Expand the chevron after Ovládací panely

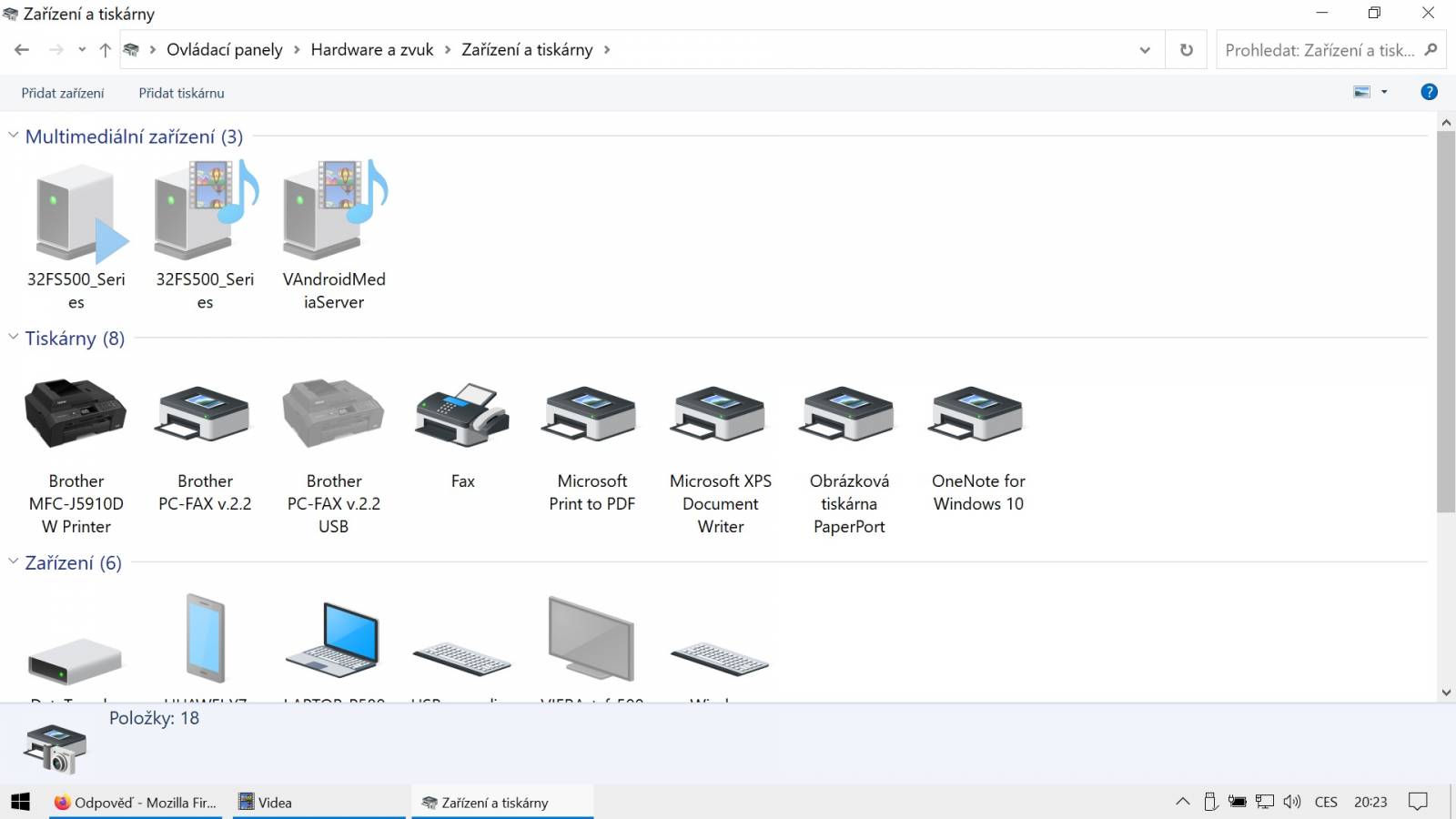pyautogui.click(x=297, y=50)
